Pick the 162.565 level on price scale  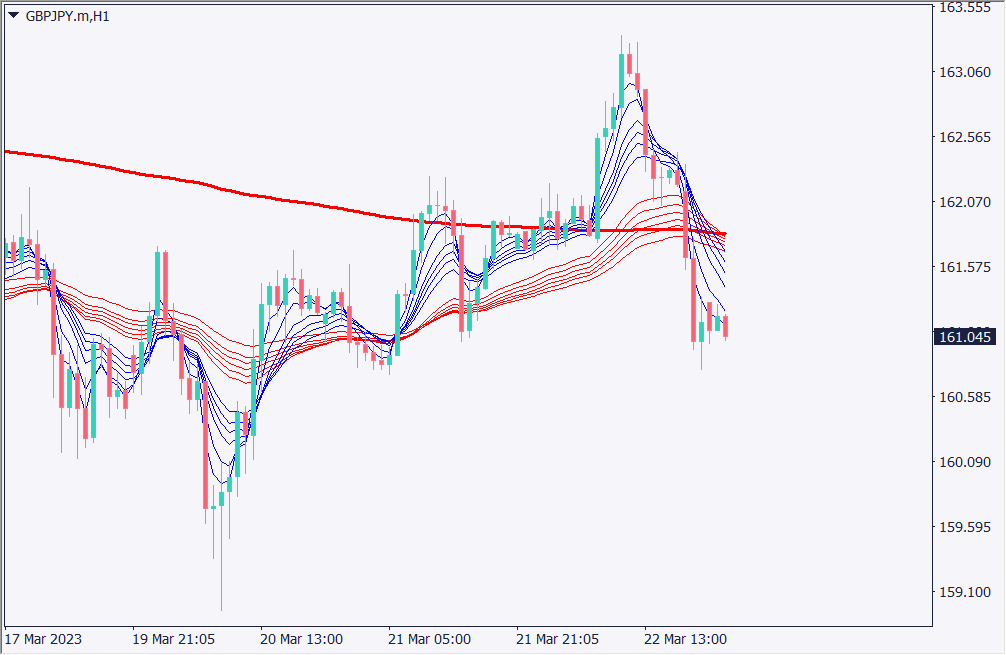point(965,138)
